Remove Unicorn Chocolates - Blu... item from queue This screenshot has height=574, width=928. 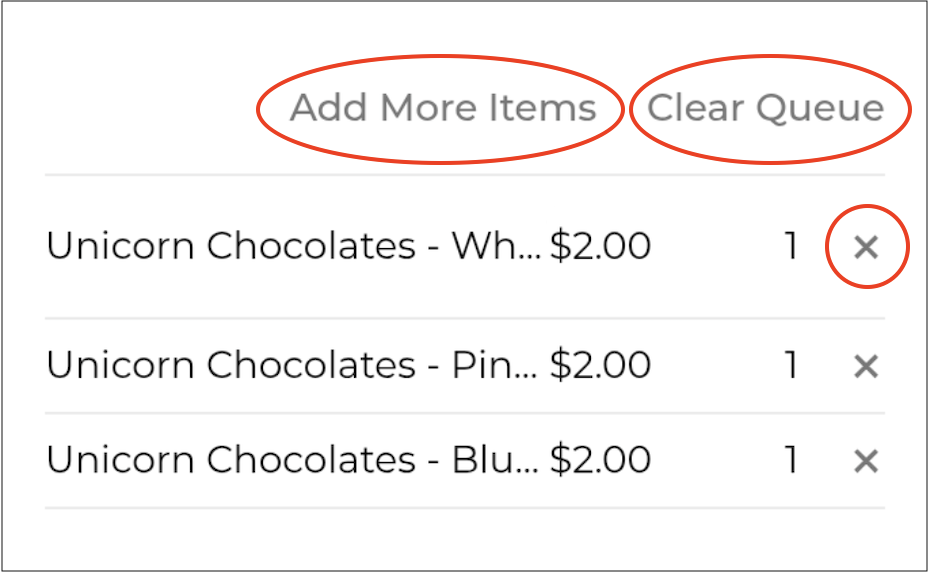click(866, 461)
